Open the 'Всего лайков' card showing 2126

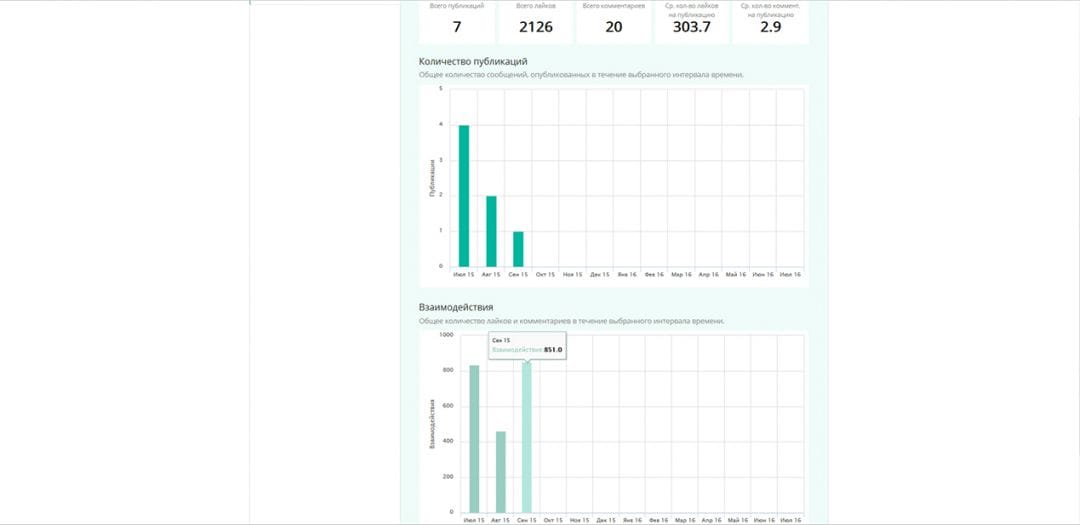tap(535, 20)
